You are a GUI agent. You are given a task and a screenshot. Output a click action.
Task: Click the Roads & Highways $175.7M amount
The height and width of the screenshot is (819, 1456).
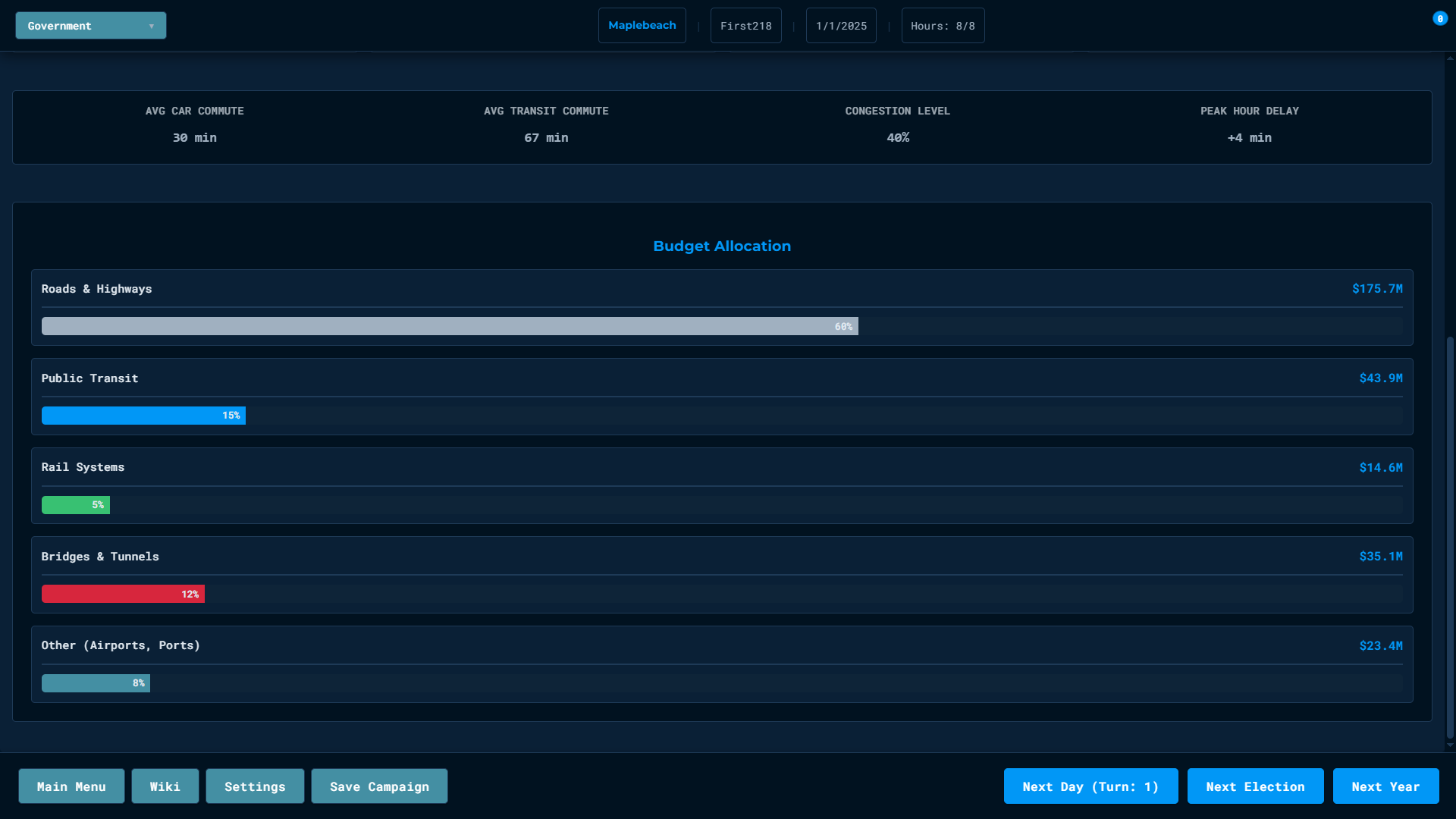click(x=1377, y=289)
